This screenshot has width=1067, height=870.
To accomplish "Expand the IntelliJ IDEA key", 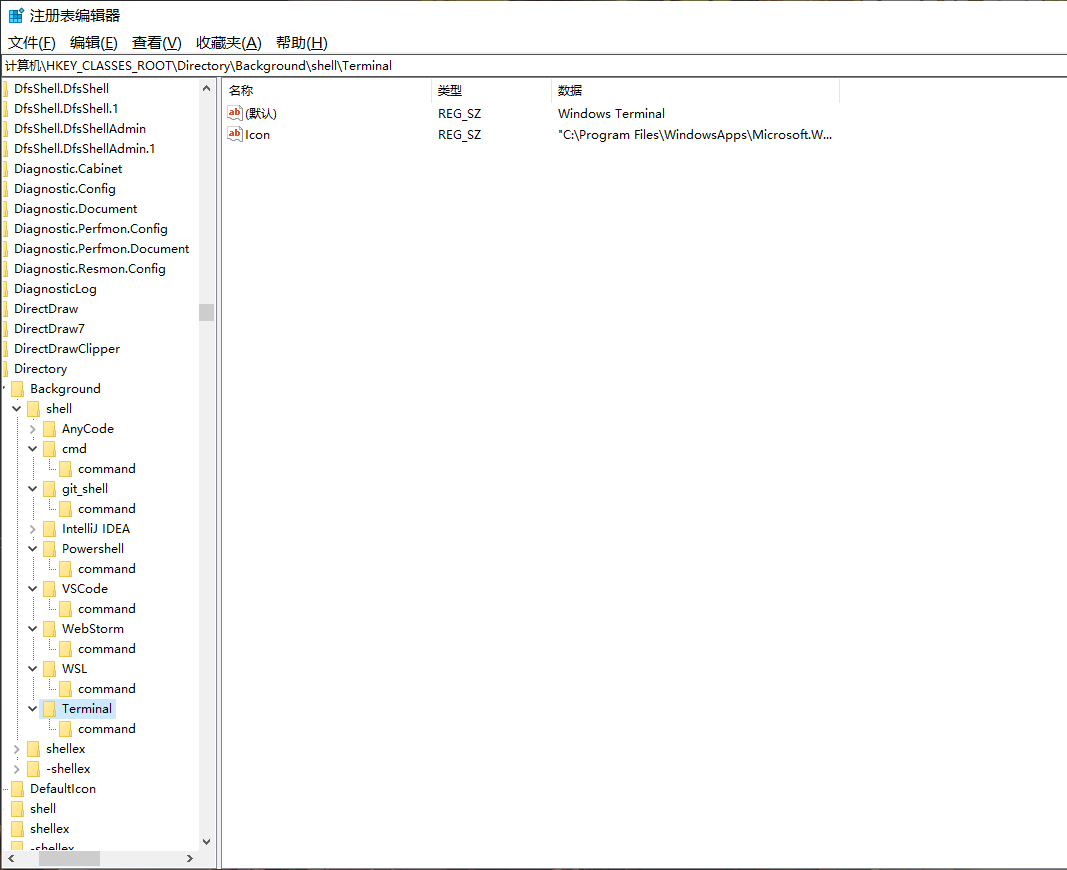I will [32, 529].
